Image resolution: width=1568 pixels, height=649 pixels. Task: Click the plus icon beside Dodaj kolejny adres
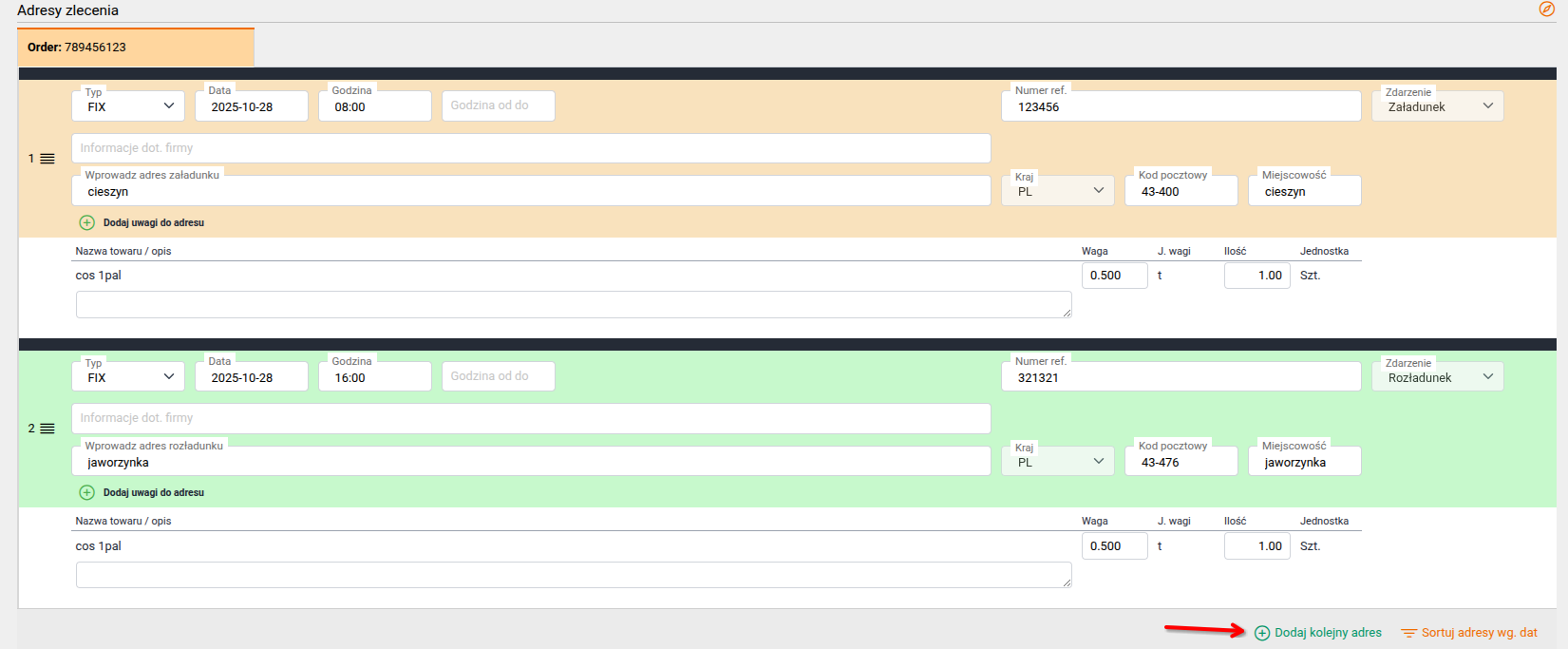click(x=1262, y=633)
